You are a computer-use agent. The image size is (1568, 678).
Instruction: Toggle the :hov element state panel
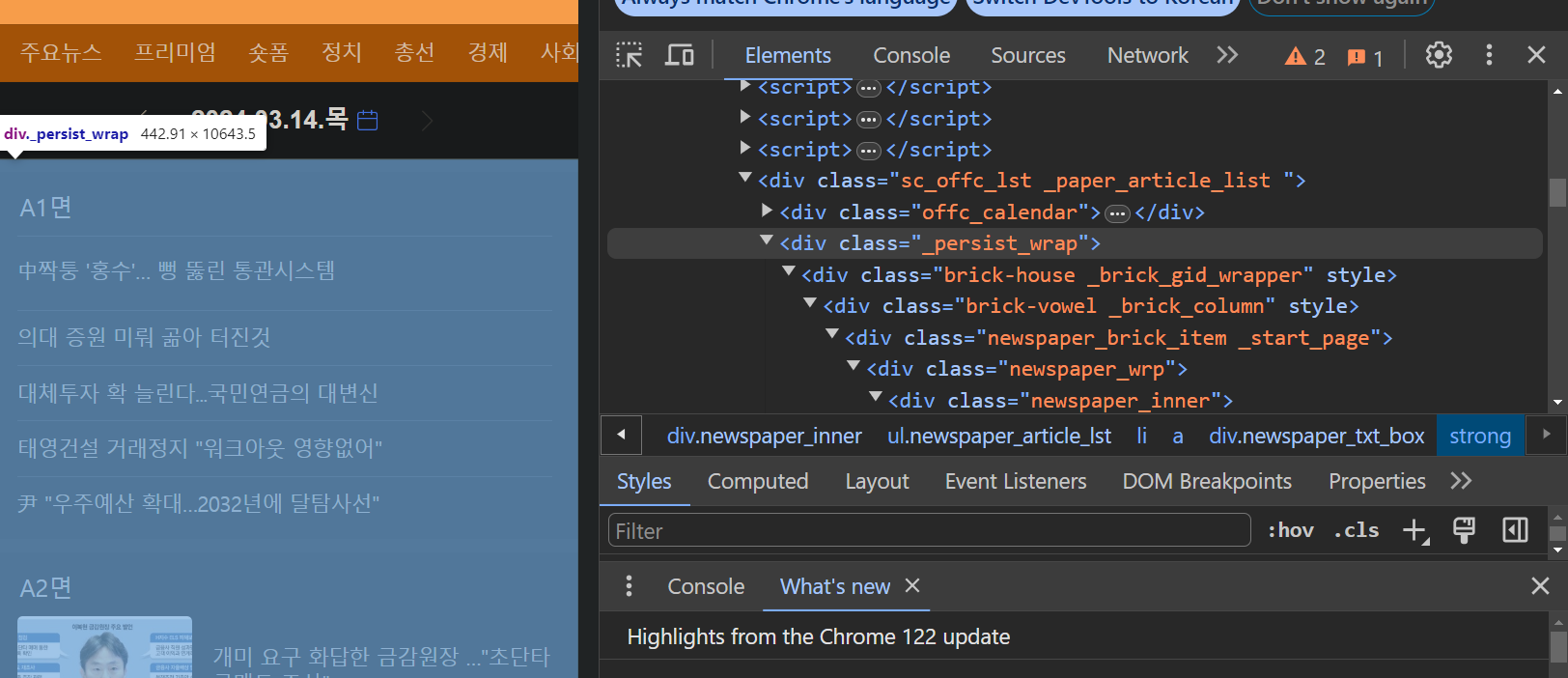pos(1291,530)
